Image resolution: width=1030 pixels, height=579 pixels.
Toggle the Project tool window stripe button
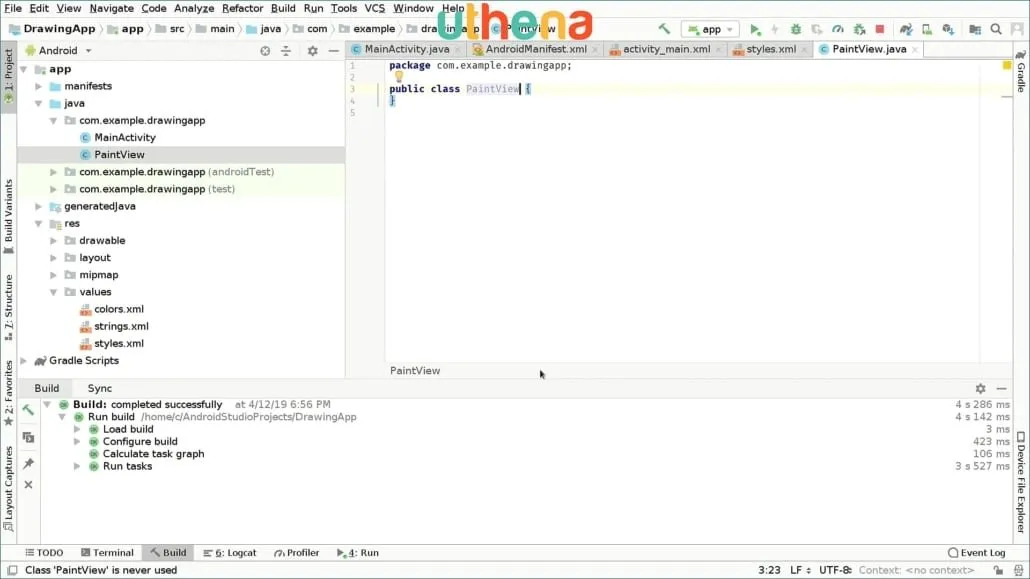[9, 76]
